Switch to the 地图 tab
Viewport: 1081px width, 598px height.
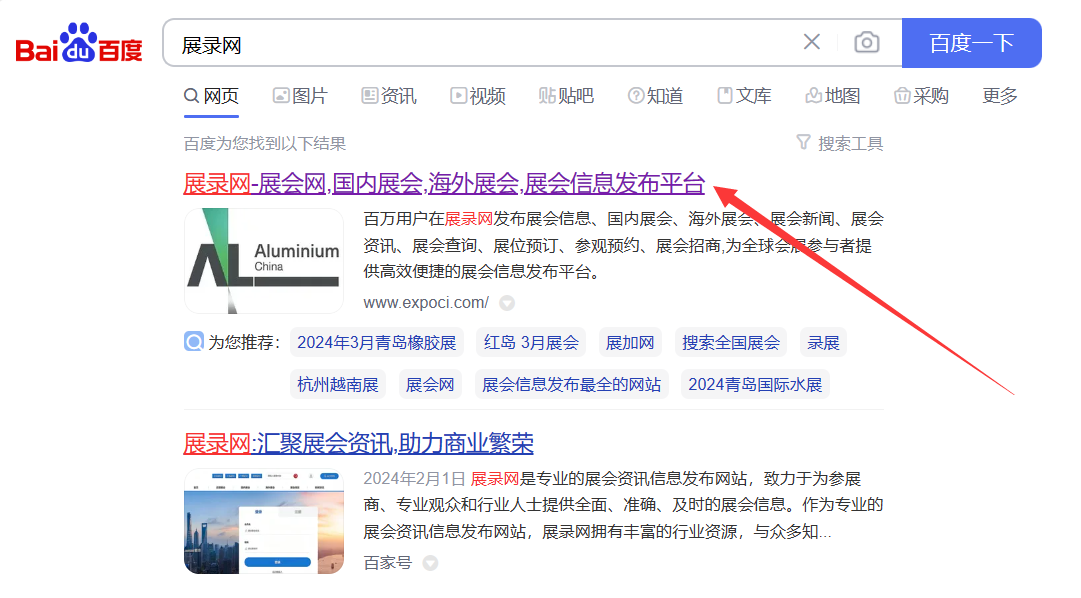[833, 96]
